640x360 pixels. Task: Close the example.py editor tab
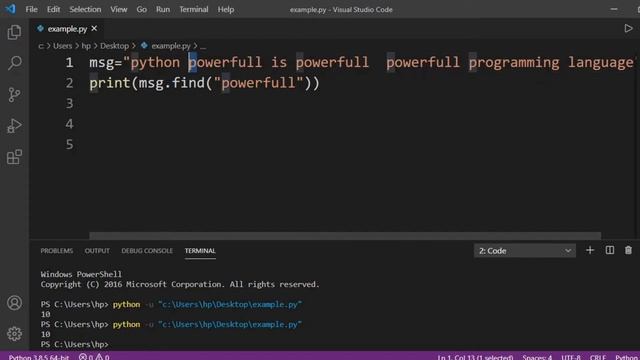pyautogui.click(x=94, y=29)
